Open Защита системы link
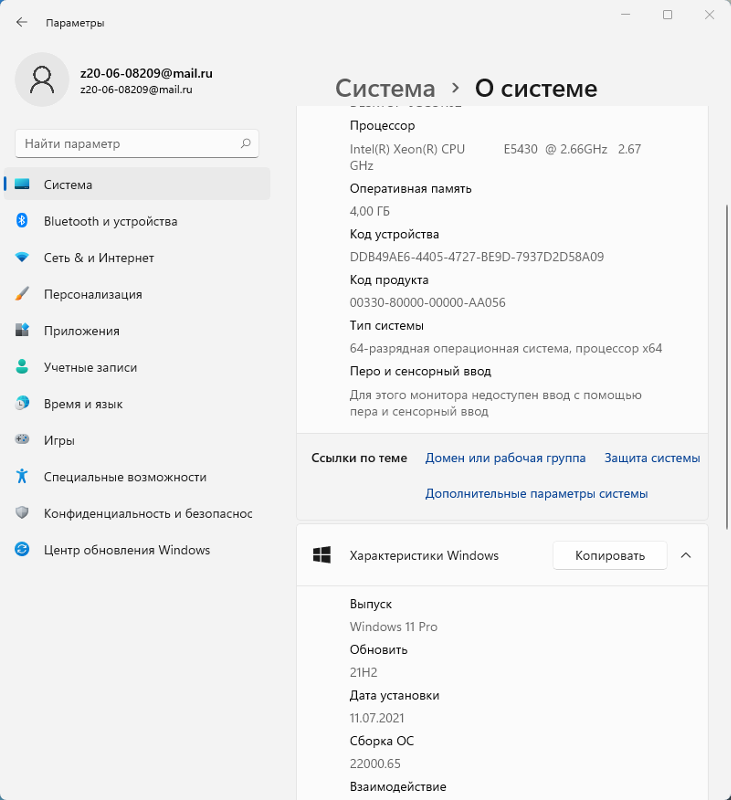 click(x=652, y=458)
